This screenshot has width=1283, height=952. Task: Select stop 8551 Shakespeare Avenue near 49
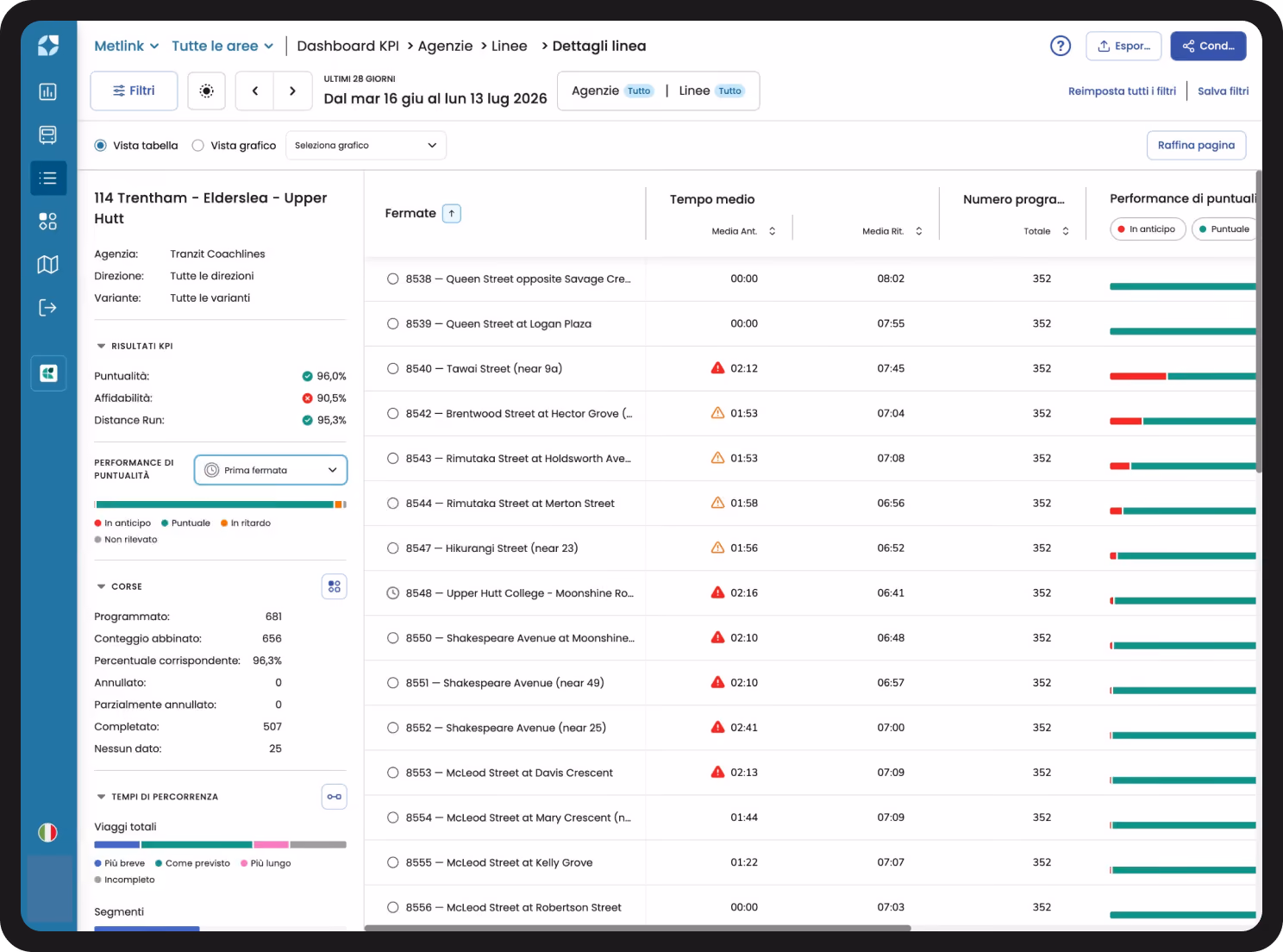tap(393, 683)
